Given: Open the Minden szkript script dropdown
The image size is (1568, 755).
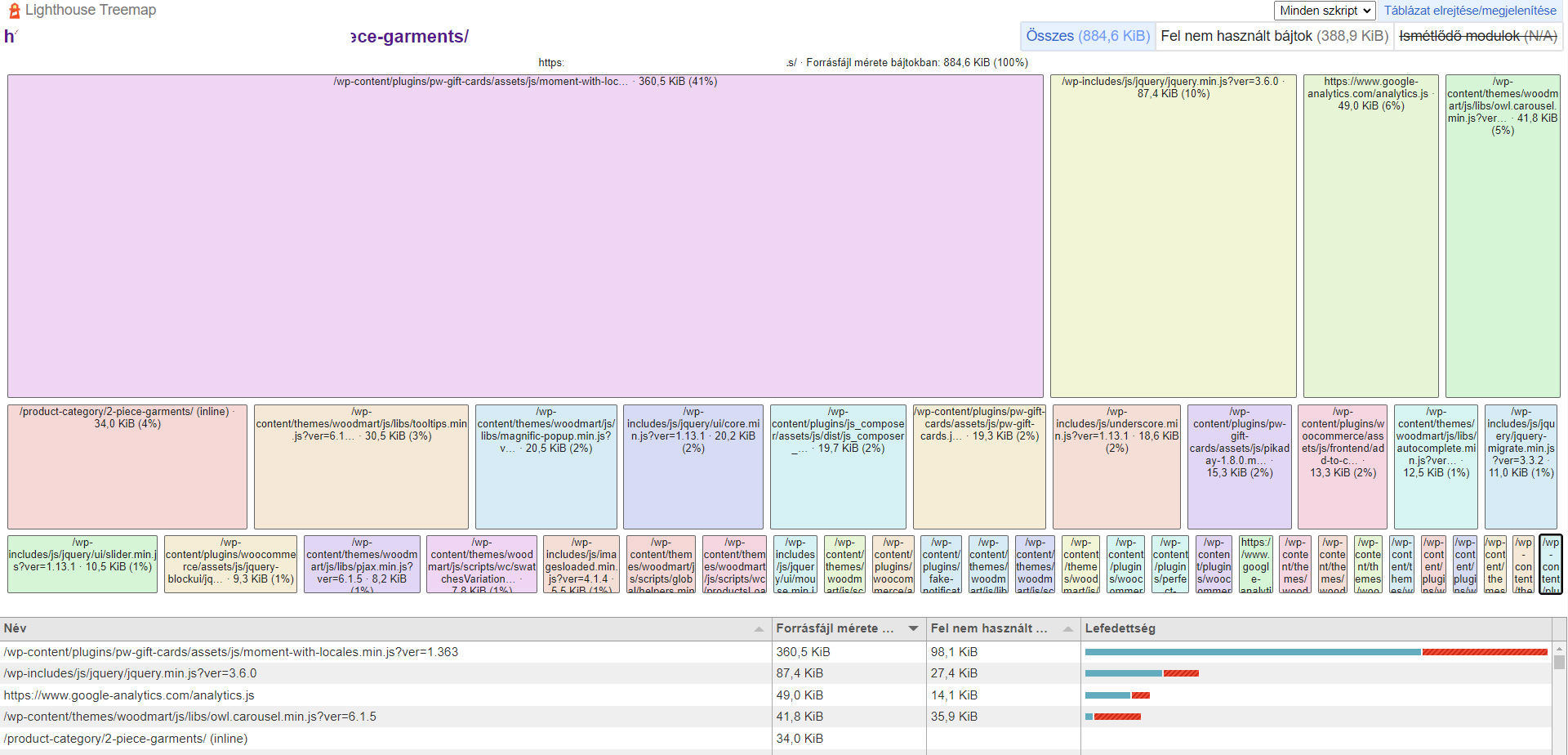Looking at the screenshot, I should [x=1325, y=11].
